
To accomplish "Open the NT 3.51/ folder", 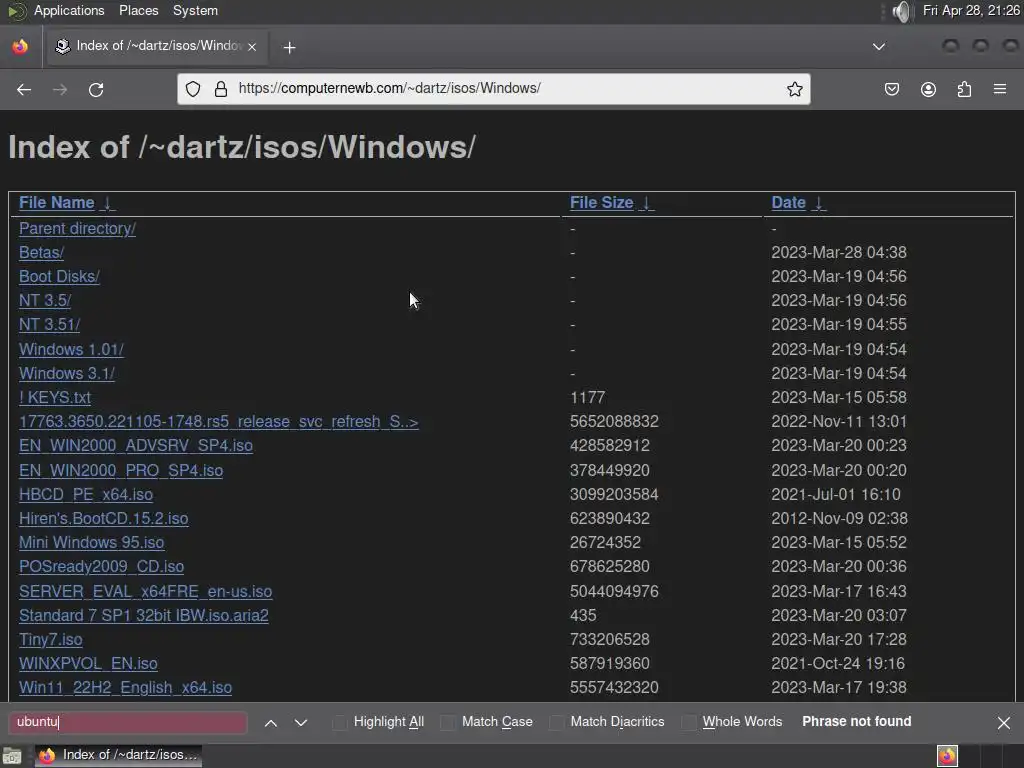I will tap(50, 325).
